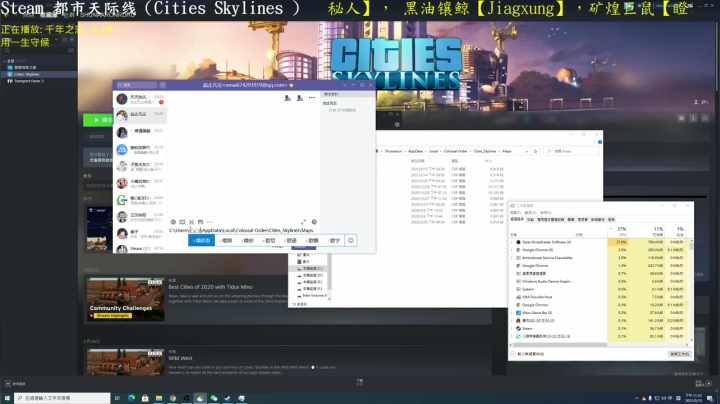Open Chrome from the taskbar

[x=173, y=398]
